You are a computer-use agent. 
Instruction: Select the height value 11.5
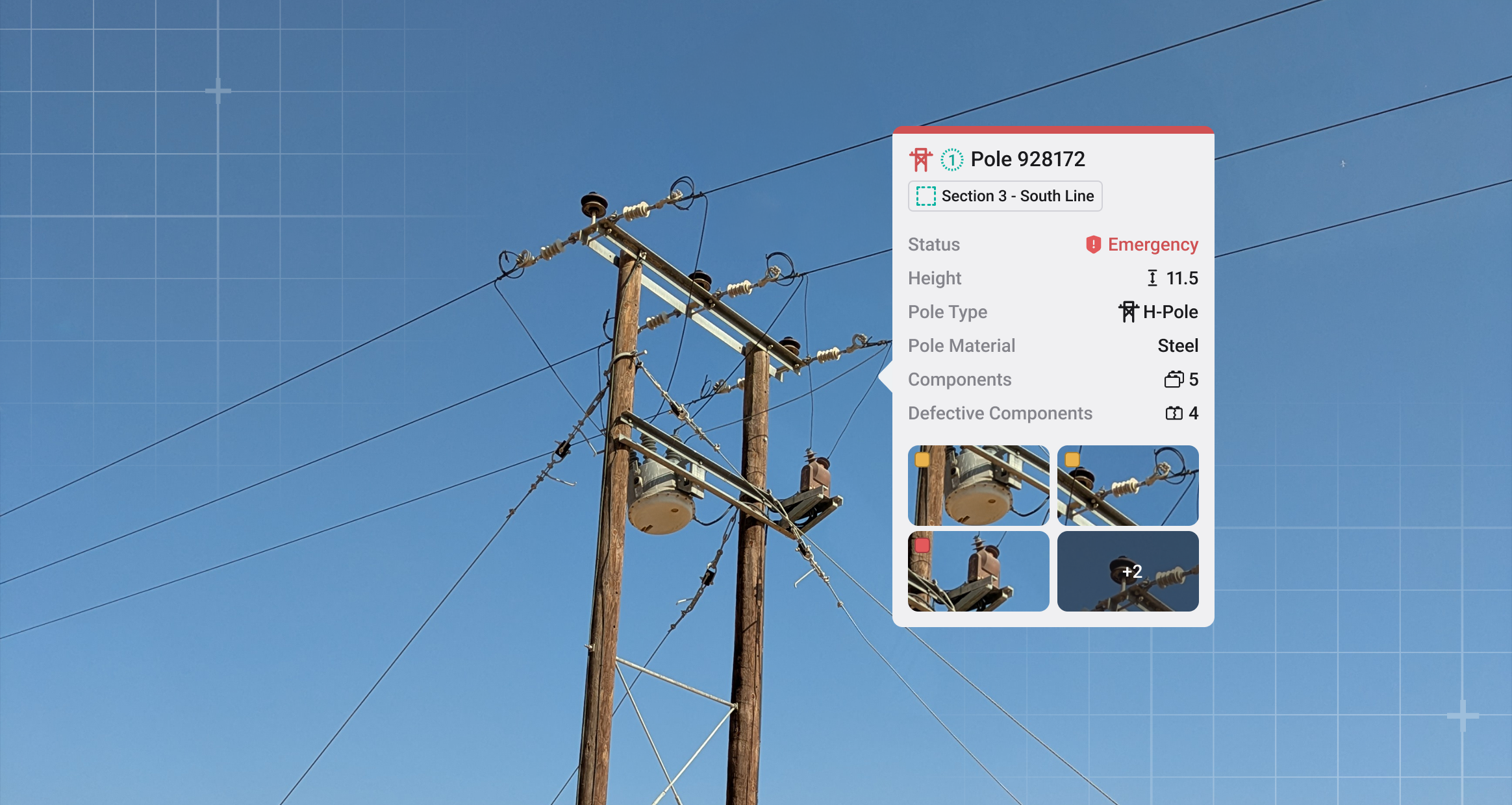(1182, 279)
